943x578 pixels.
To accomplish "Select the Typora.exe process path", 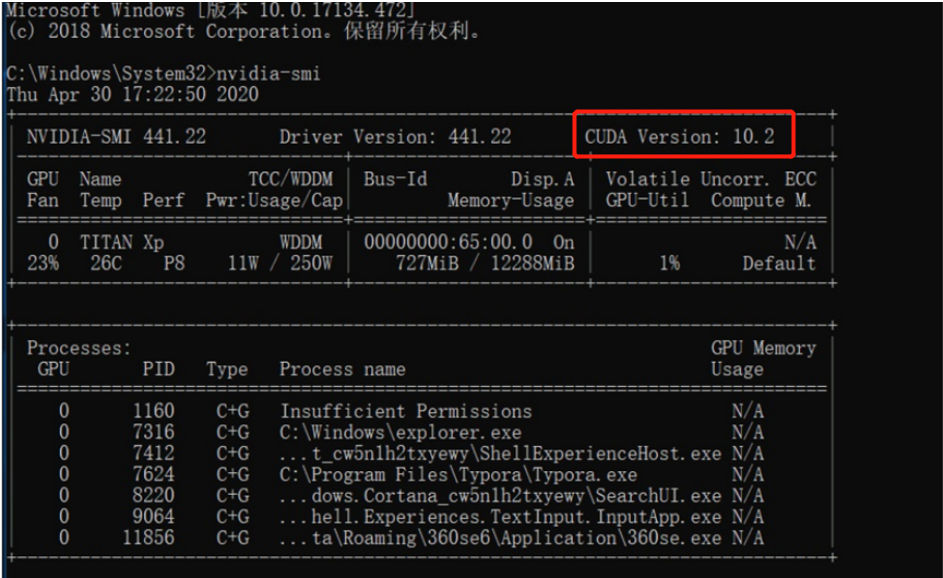I will pos(458,475).
